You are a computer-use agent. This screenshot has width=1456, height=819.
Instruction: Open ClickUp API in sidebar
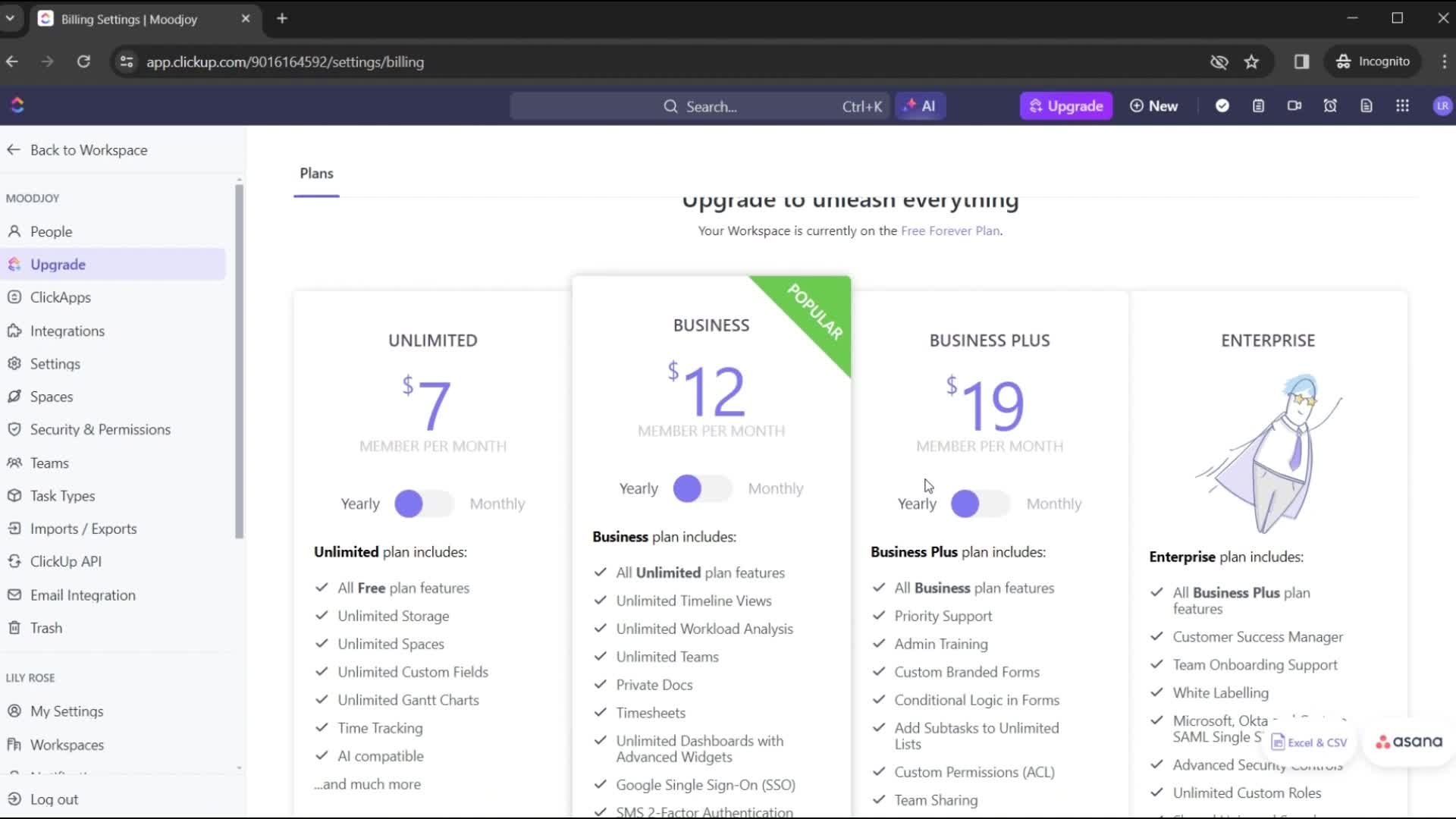[x=114, y=562]
